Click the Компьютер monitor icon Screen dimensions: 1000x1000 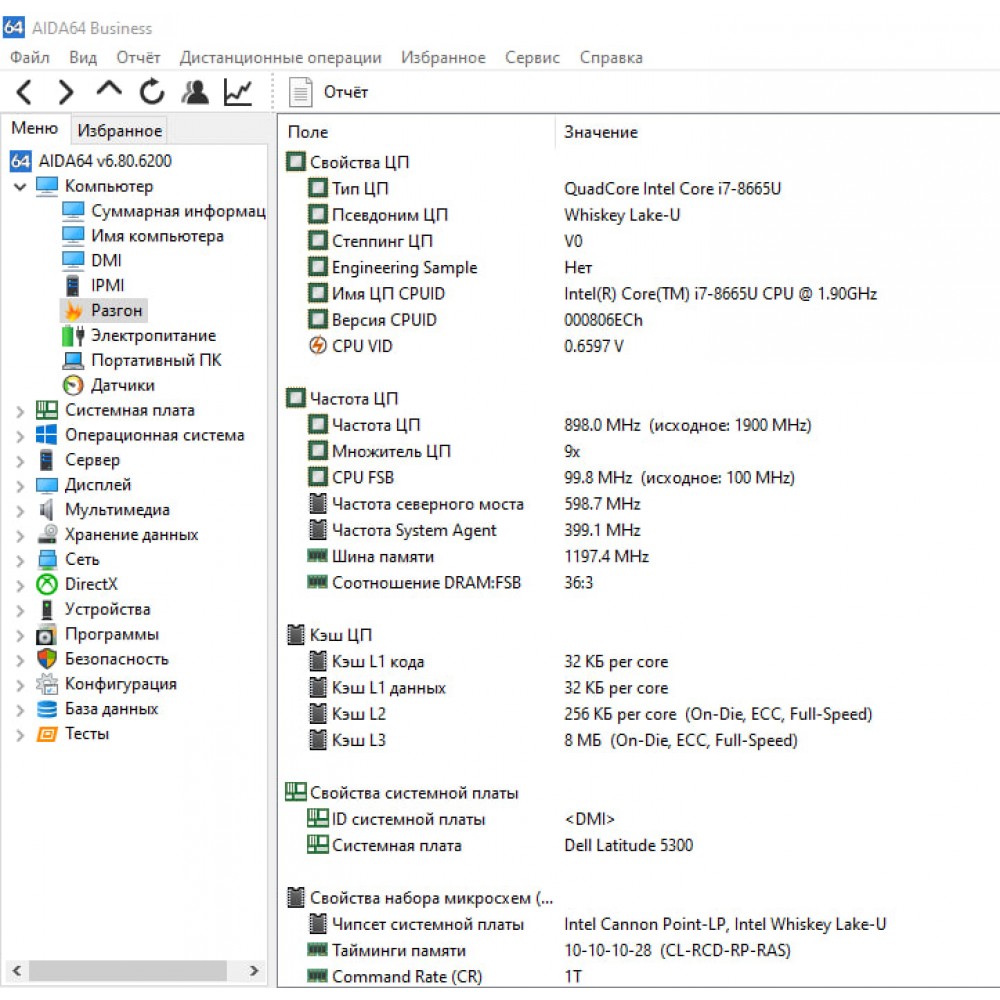pos(47,186)
